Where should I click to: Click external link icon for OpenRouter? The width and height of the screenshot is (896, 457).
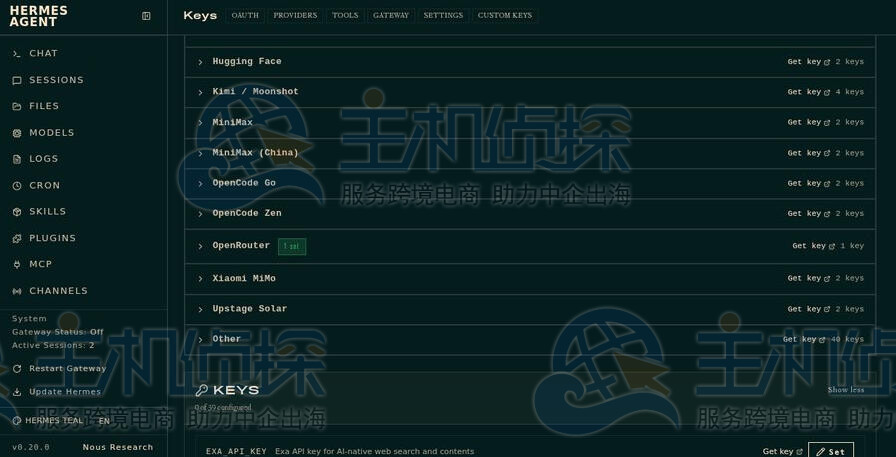tap(831, 247)
